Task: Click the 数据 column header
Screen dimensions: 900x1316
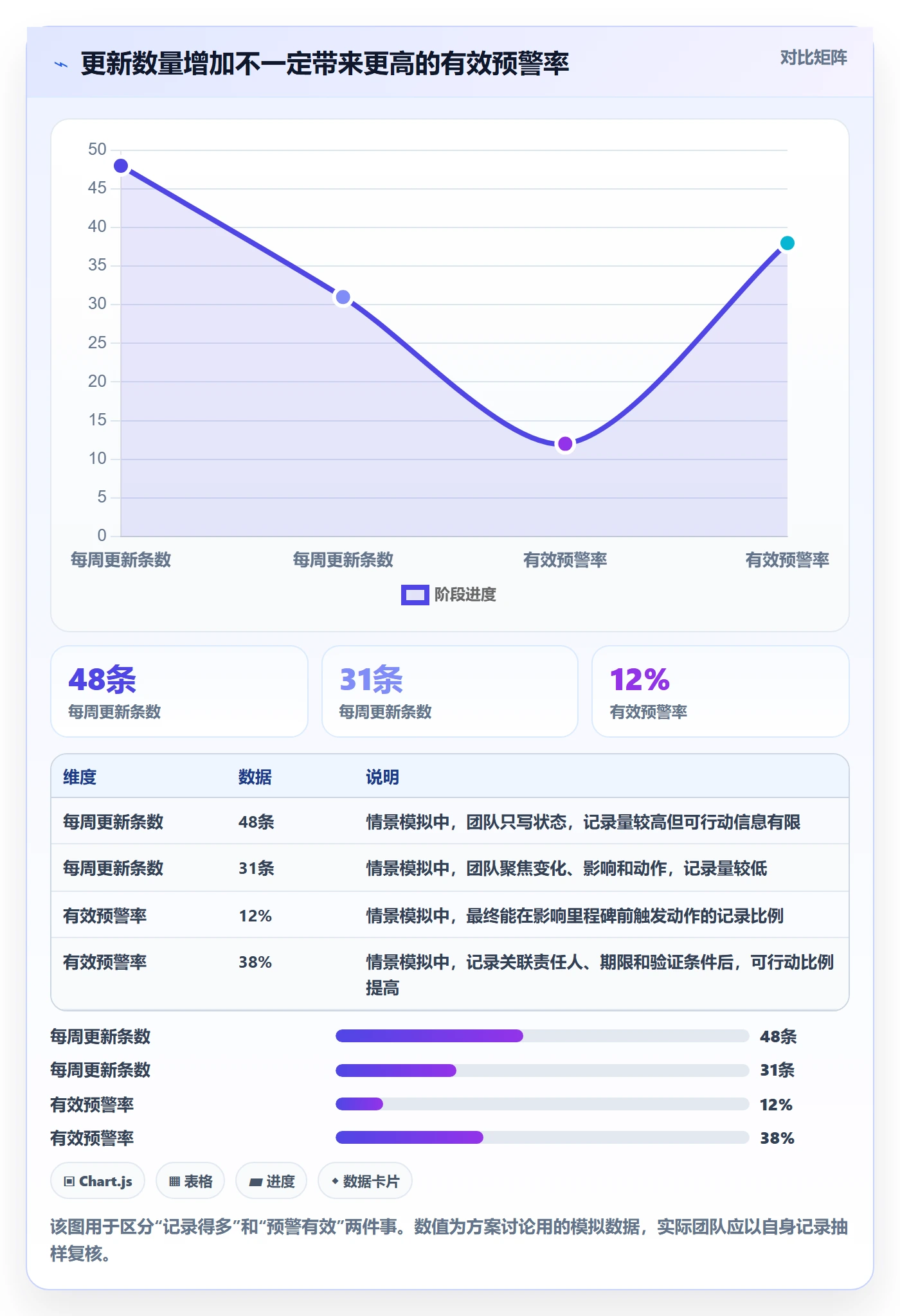Action: [x=255, y=777]
